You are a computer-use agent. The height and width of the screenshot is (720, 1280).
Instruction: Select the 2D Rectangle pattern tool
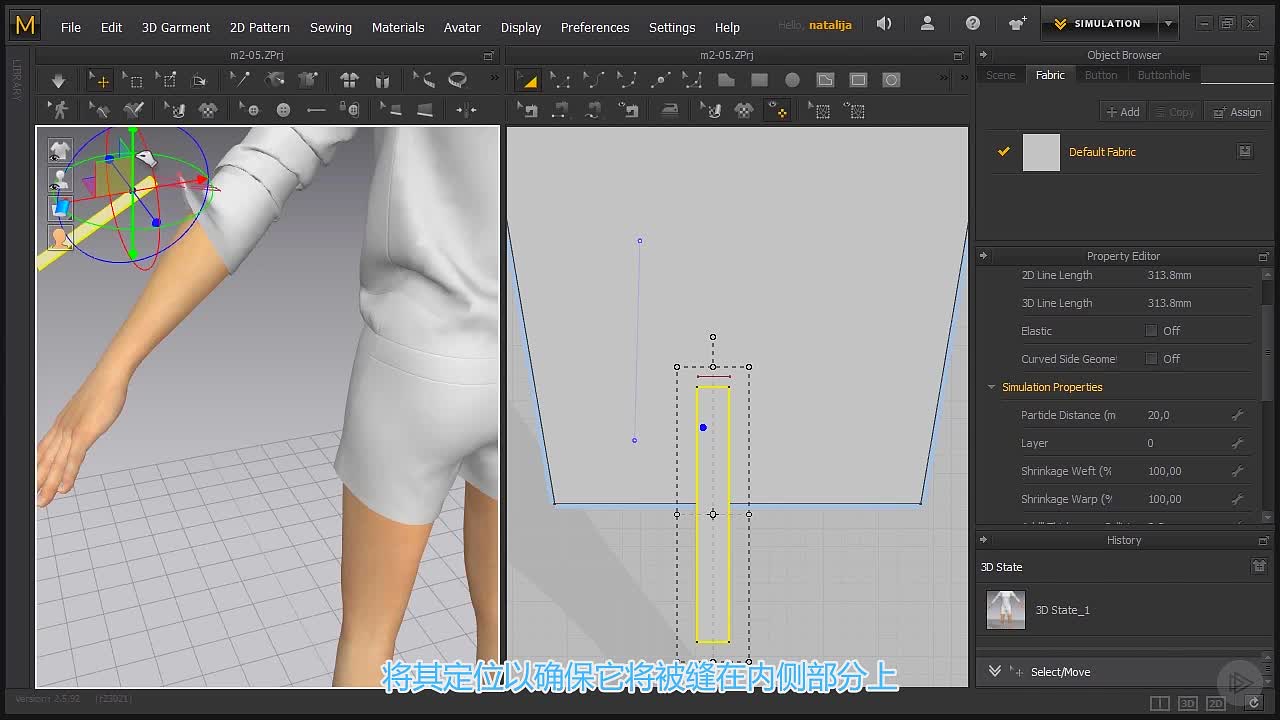[759, 80]
